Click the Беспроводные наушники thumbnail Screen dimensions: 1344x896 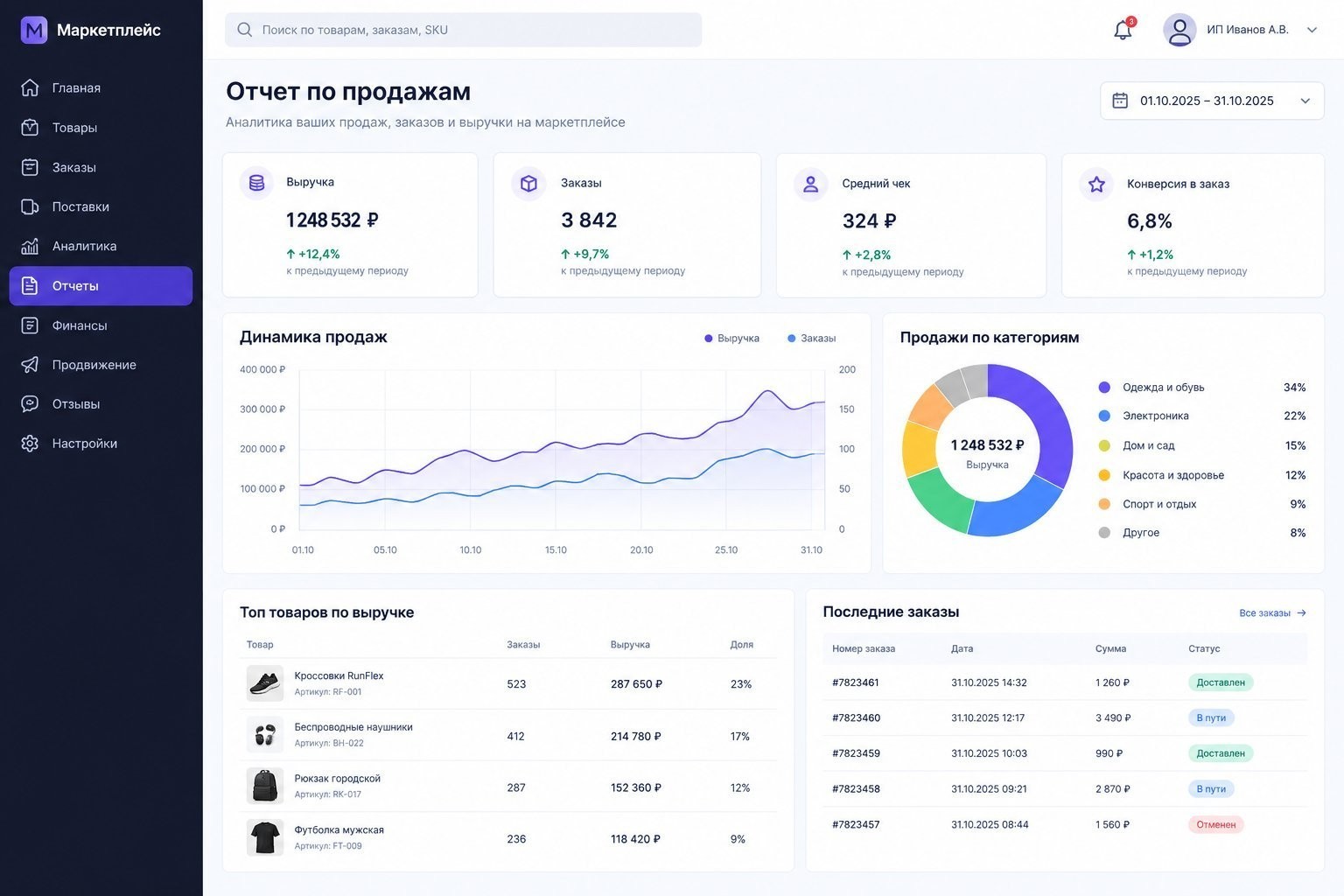coord(264,735)
